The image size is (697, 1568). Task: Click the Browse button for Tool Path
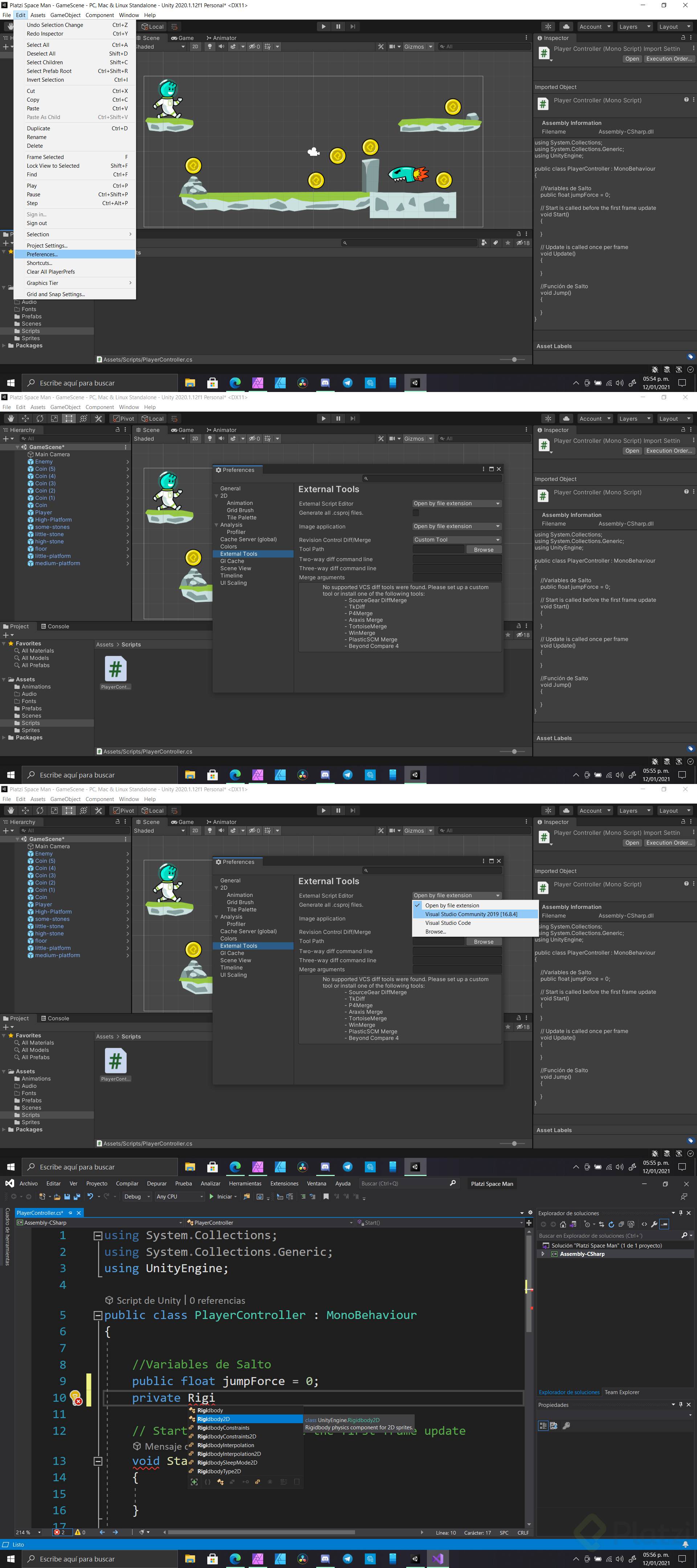(483, 549)
